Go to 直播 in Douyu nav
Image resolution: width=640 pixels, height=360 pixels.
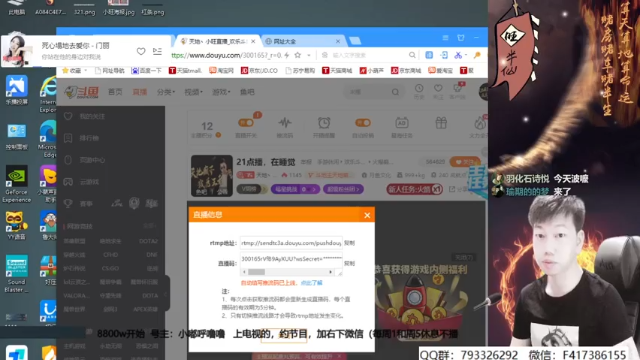[x=140, y=92]
